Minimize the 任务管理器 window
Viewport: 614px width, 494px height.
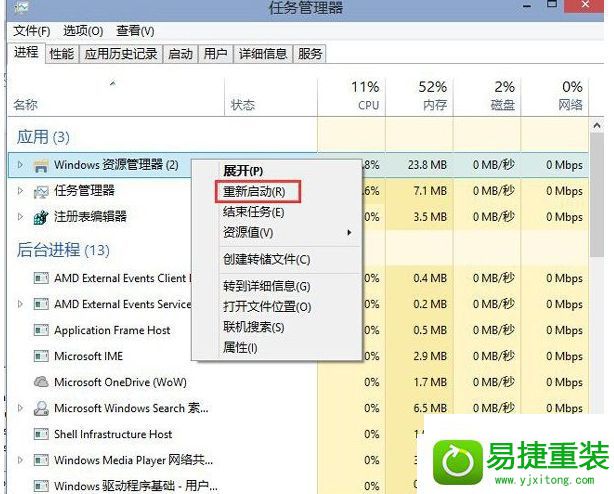527,6
